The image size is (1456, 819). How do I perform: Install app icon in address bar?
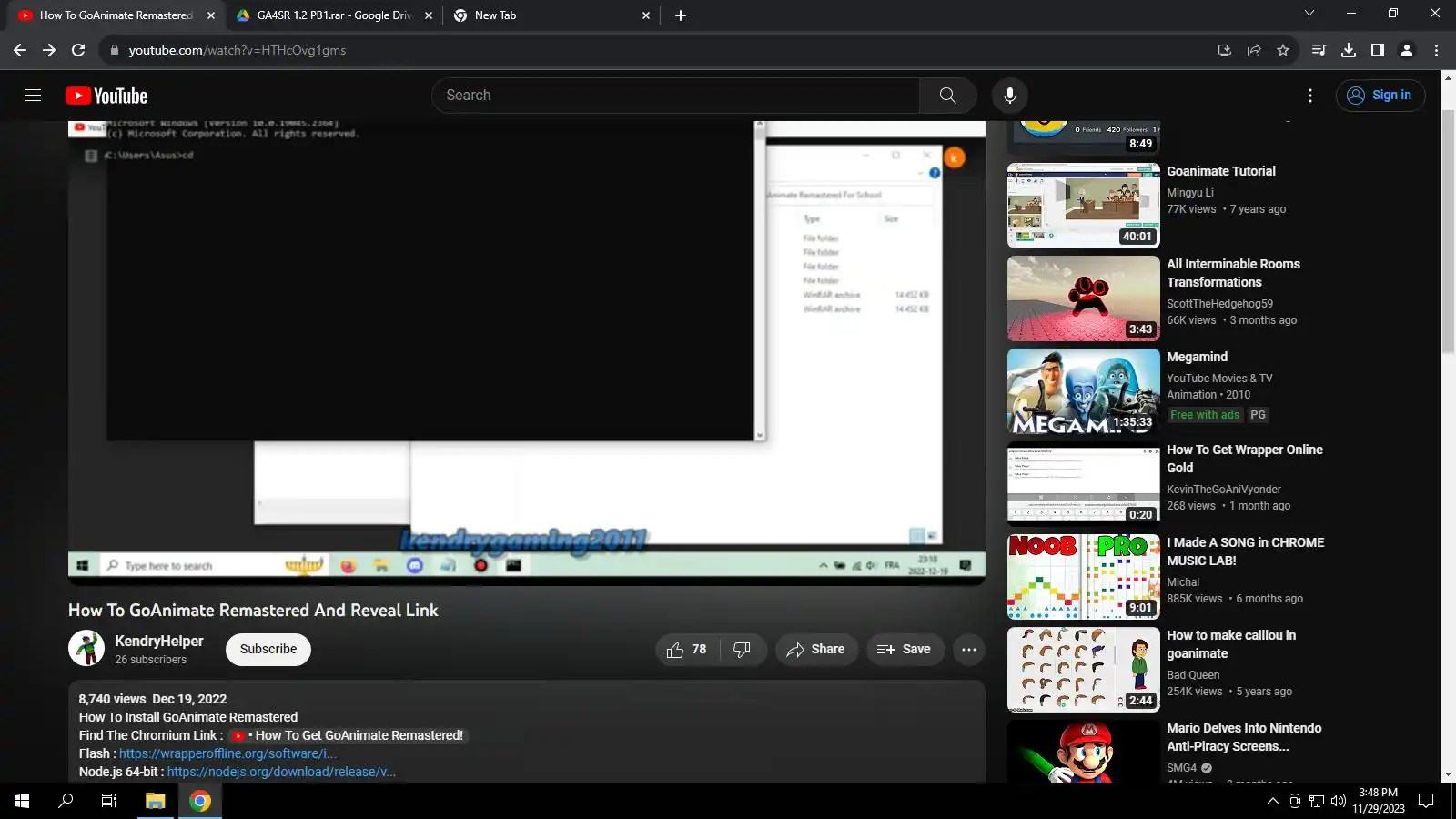click(1225, 50)
